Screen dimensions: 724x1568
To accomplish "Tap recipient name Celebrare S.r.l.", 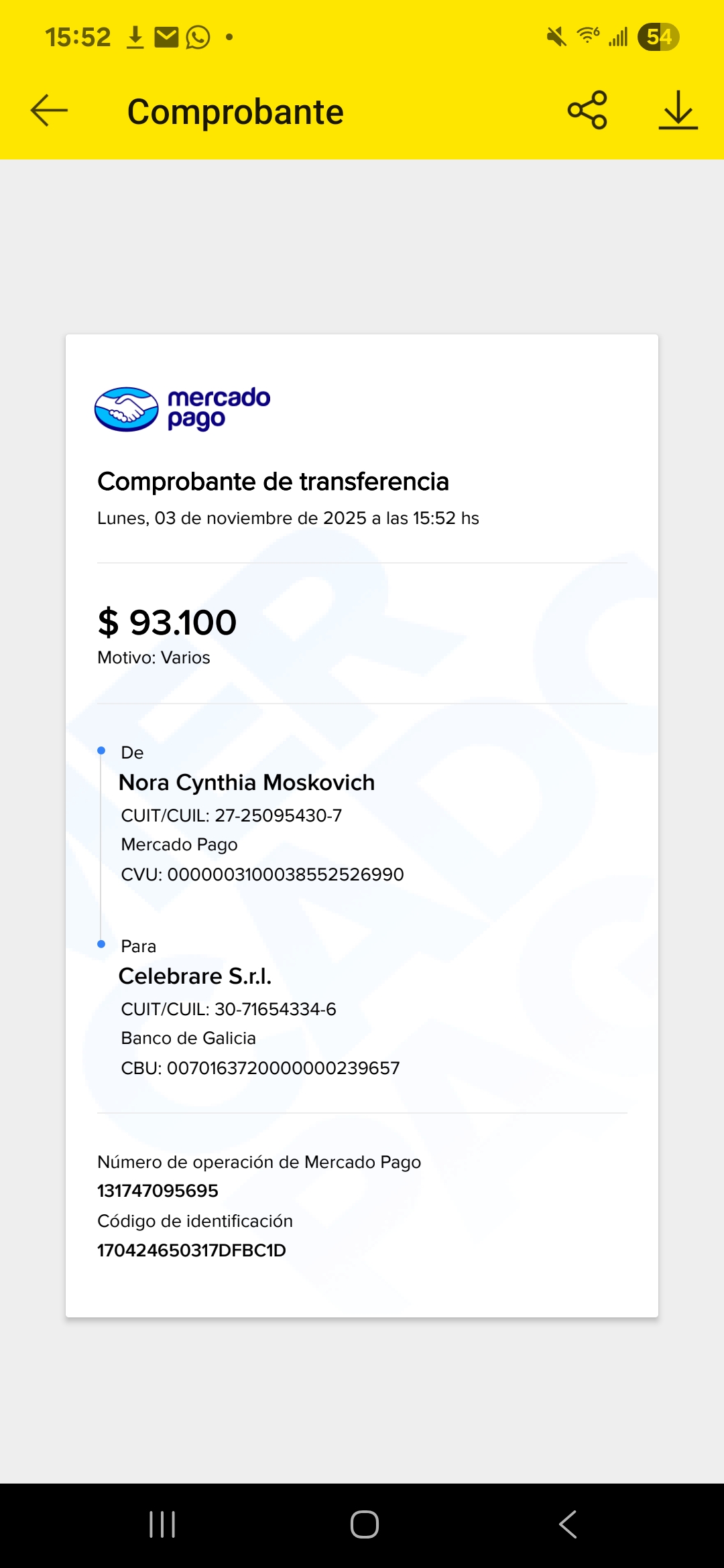I will [x=194, y=976].
